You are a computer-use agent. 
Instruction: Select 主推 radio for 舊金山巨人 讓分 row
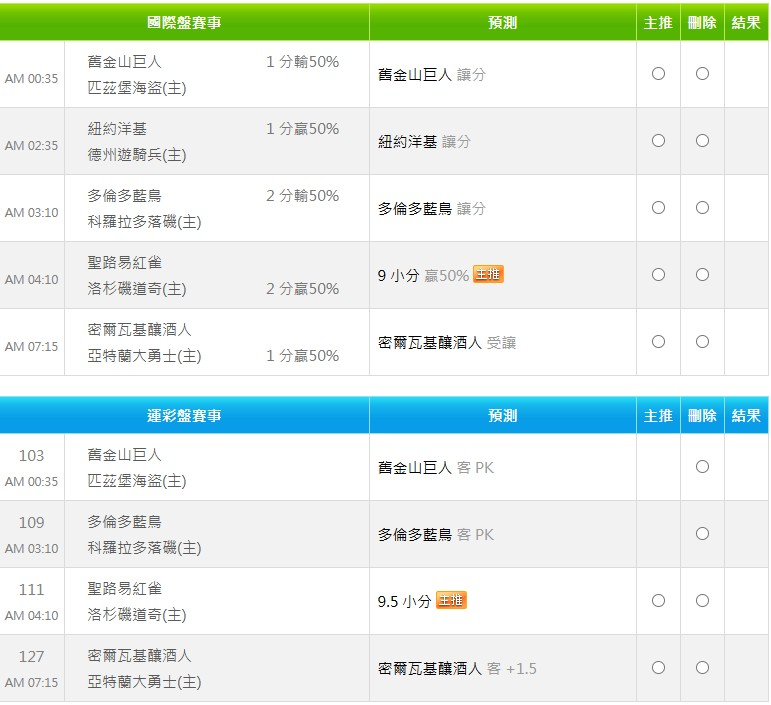coord(658,74)
